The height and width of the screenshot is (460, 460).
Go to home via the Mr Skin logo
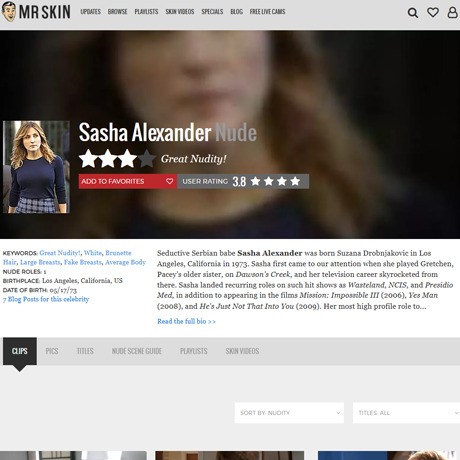(36, 12)
